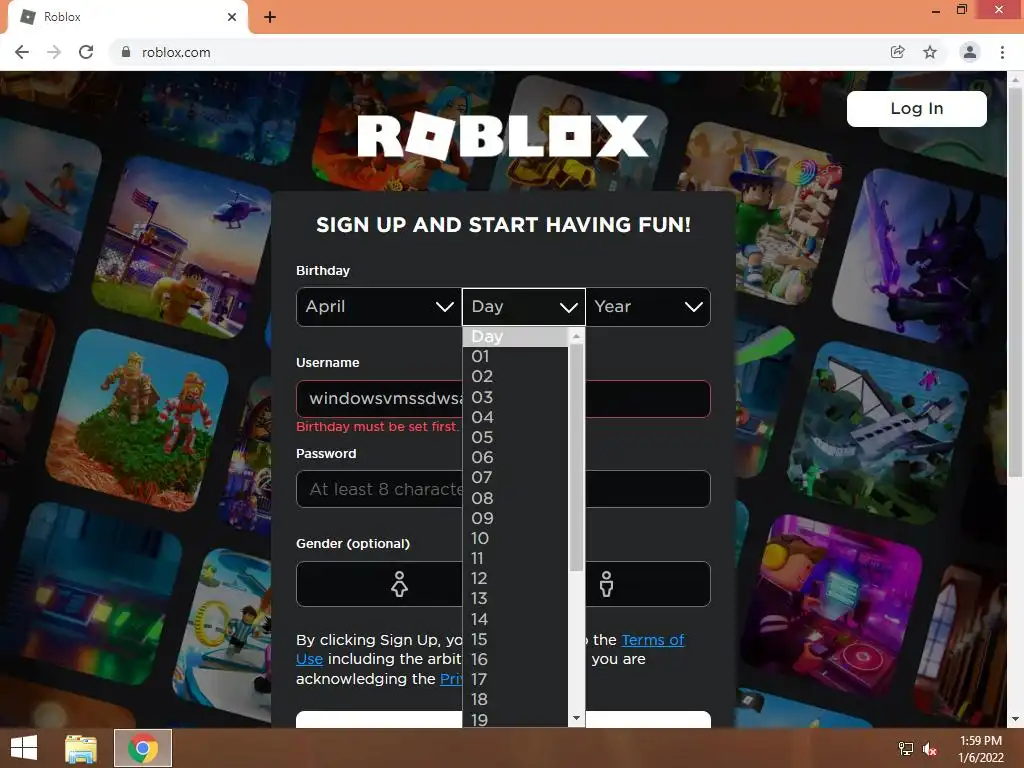Open Chrome three-dot menu
This screenshot has width=1024, height=768.
click(1002, 52)
